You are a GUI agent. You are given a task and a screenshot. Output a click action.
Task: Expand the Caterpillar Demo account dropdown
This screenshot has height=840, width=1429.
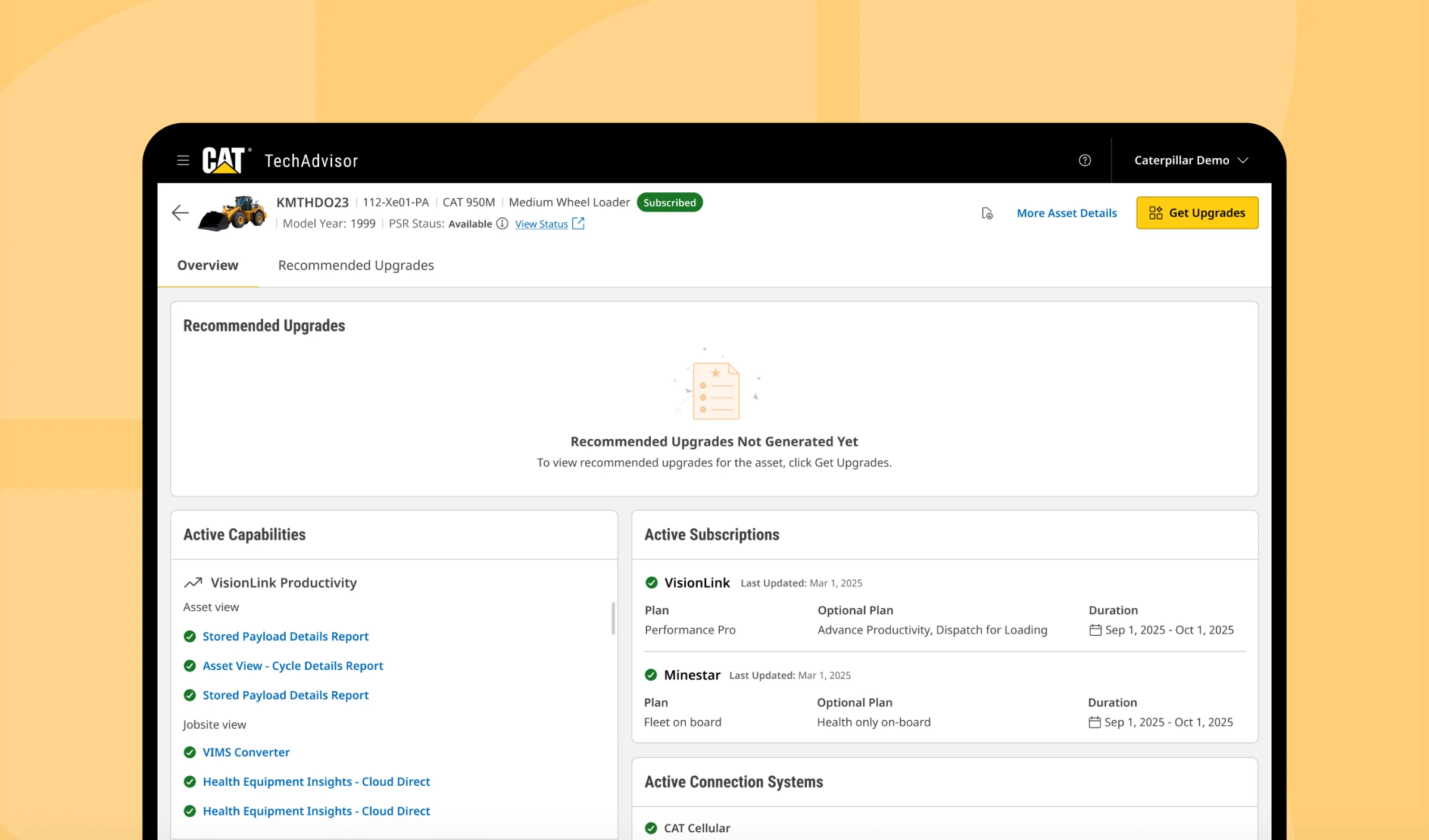[1191, 160]
